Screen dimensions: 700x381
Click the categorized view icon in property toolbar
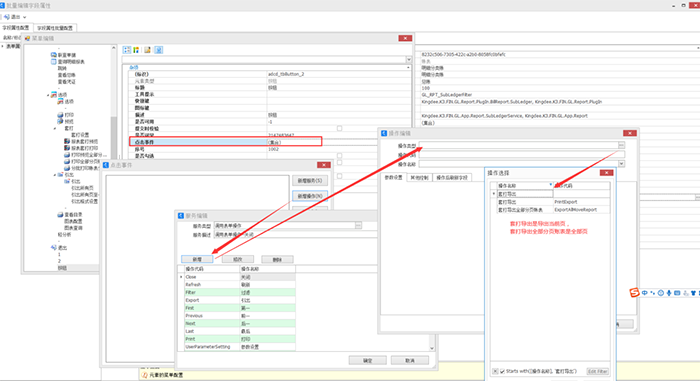[127, 50]
